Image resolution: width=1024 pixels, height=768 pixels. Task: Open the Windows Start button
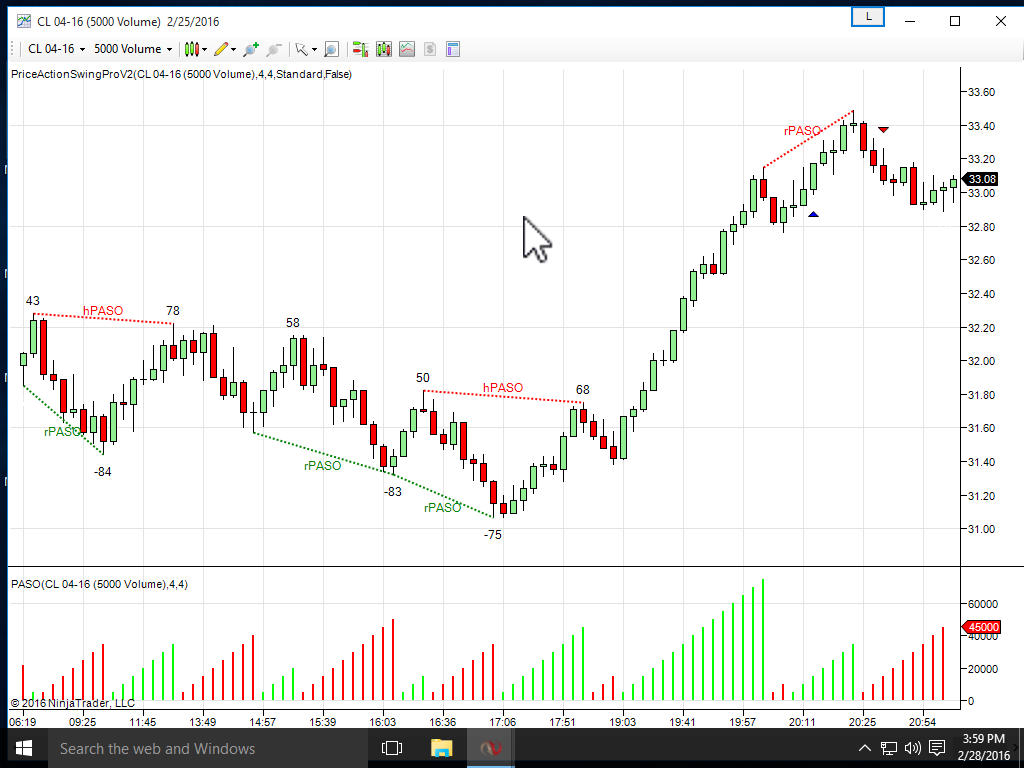pyautogui.click(x=24, y=748)
